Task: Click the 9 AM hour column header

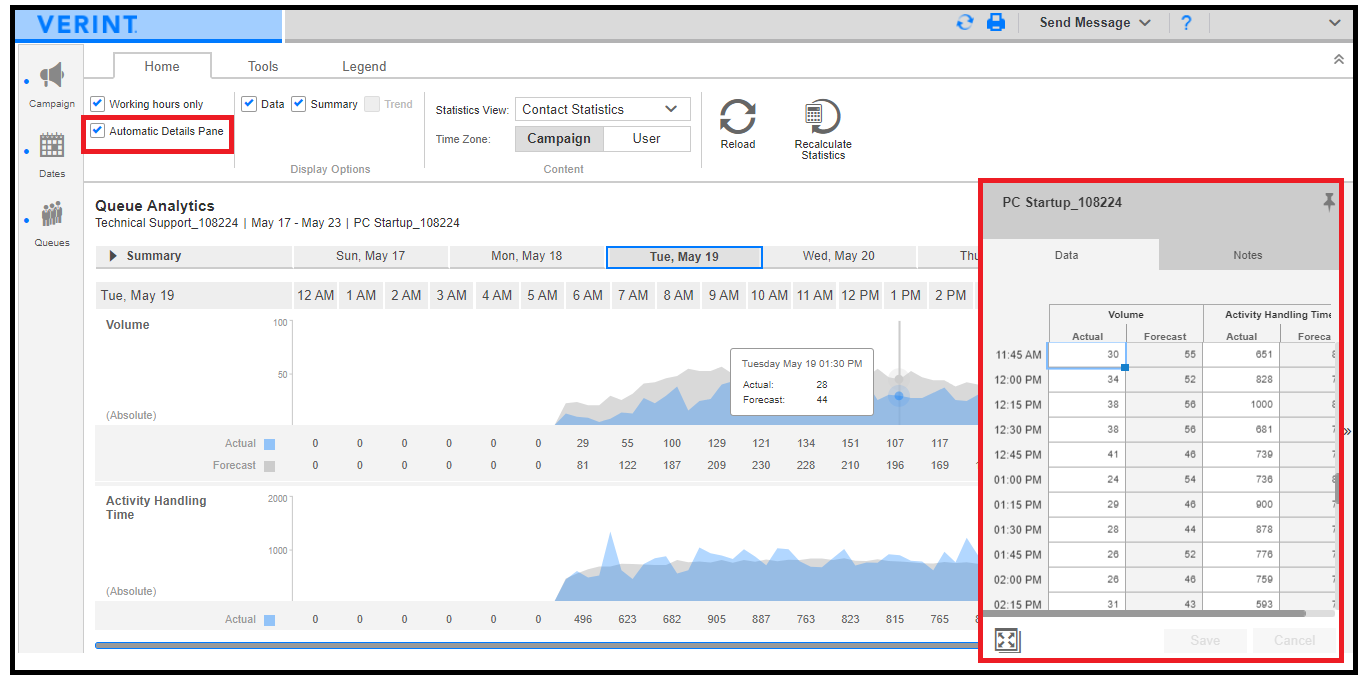Action: [x=723, y=295]
